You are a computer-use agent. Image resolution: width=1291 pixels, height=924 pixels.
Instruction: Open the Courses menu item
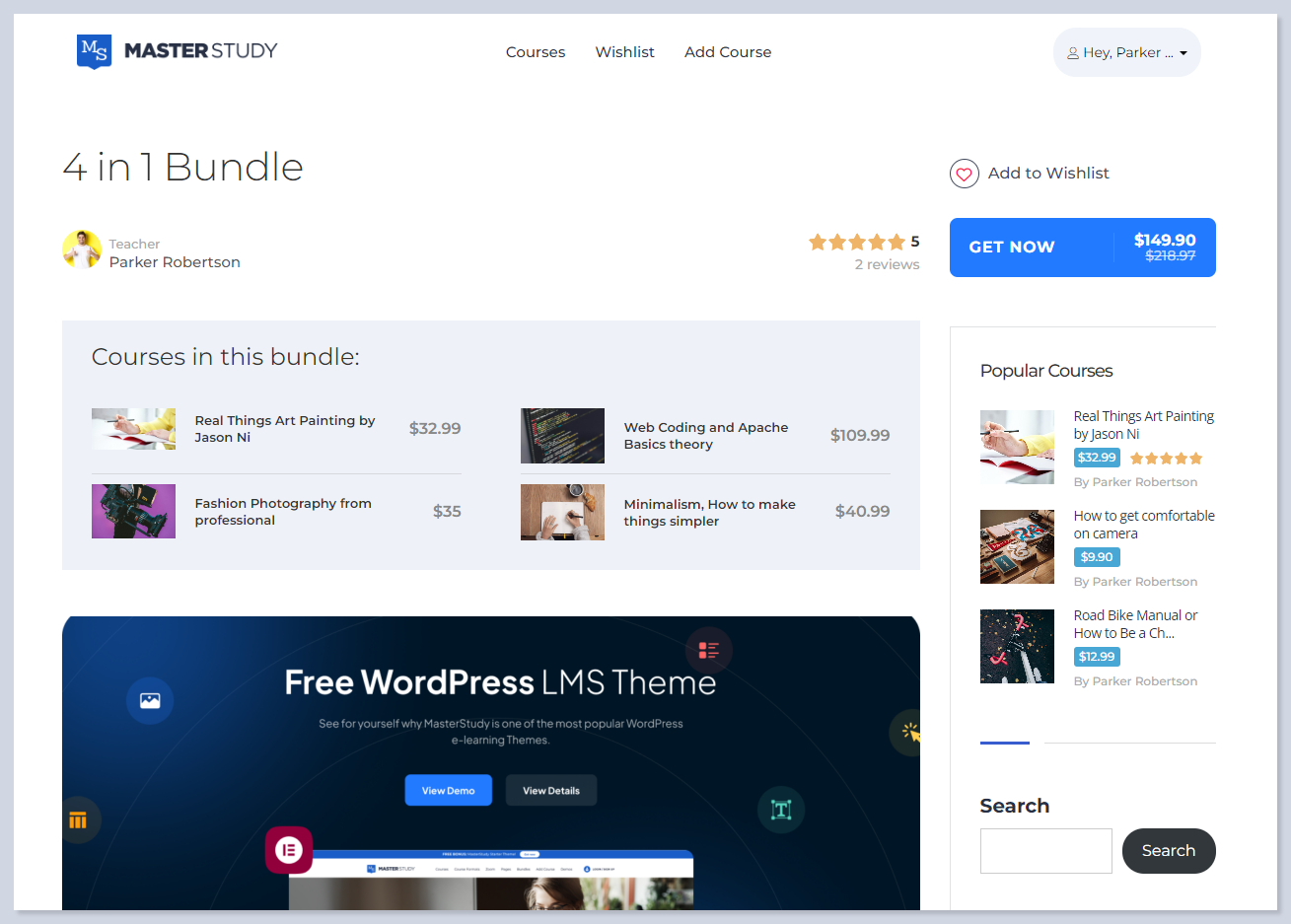coord(536,52)
